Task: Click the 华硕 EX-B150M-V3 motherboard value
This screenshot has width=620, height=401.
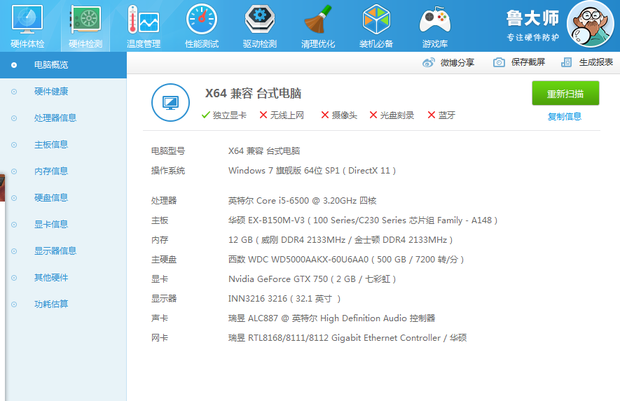Action: (363, 220)
